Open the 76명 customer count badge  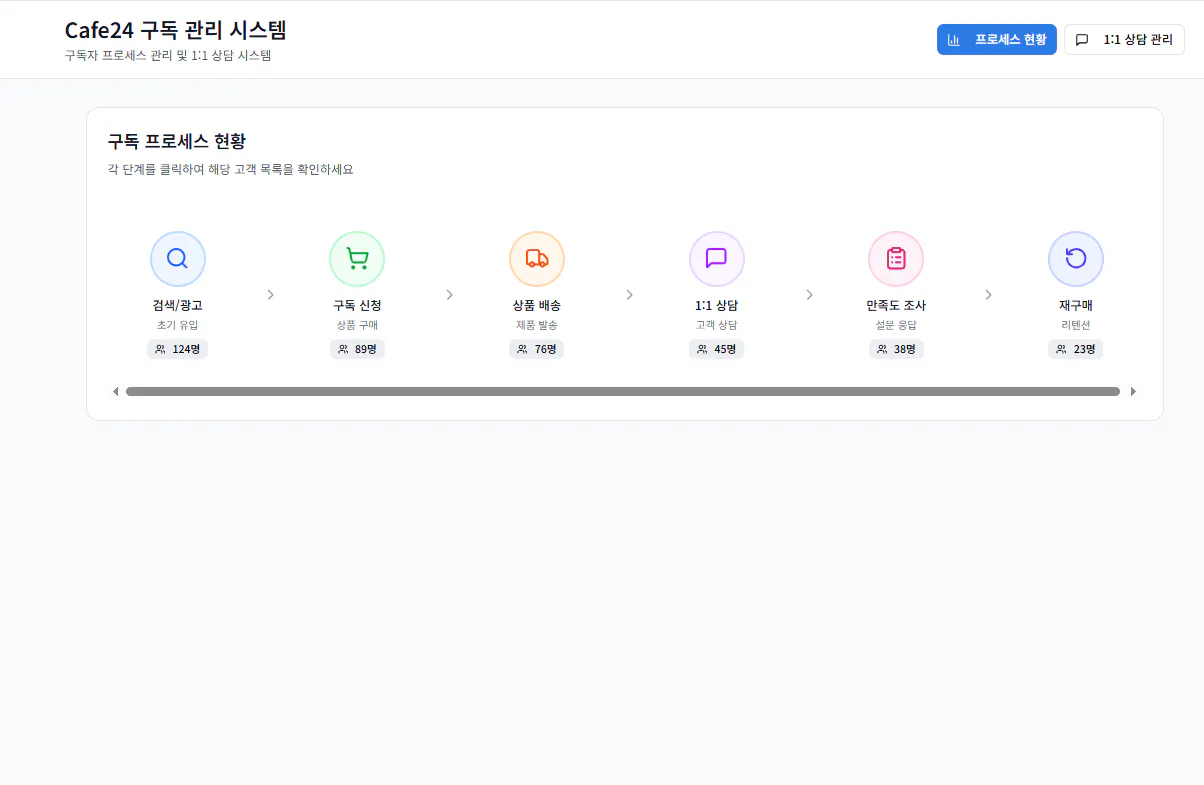[537, 349]
